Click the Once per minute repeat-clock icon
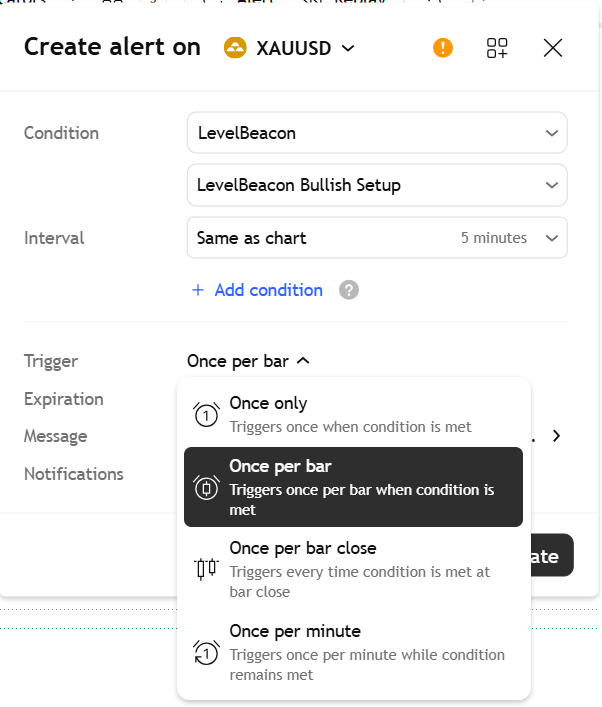 click(x=207, y=652)
